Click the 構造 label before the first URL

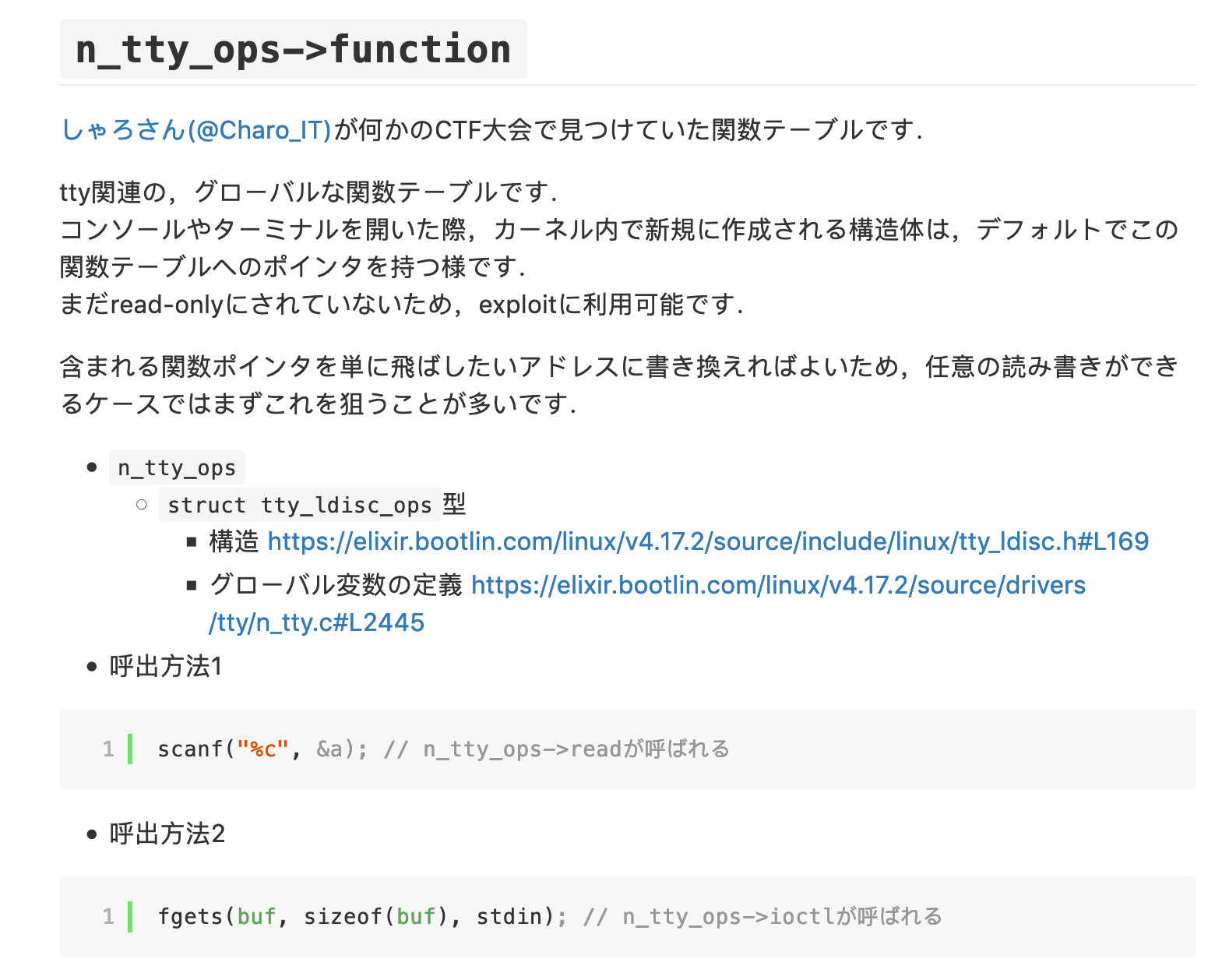(x=234, y=541)
